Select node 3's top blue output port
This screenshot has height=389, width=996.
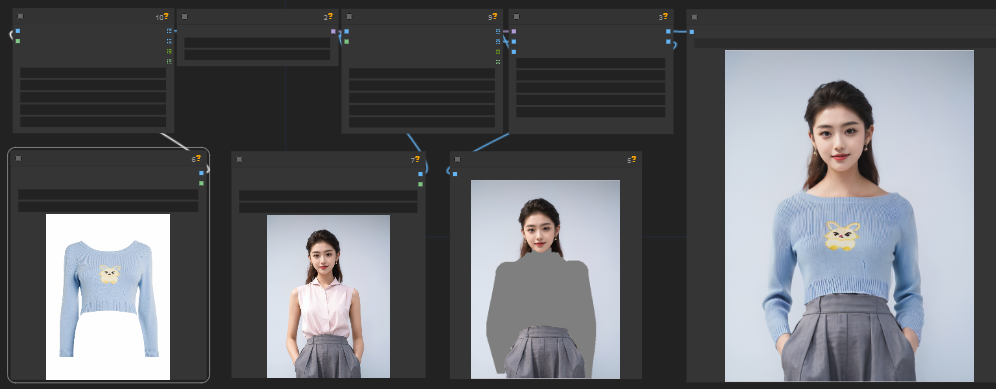pos(668,31)
